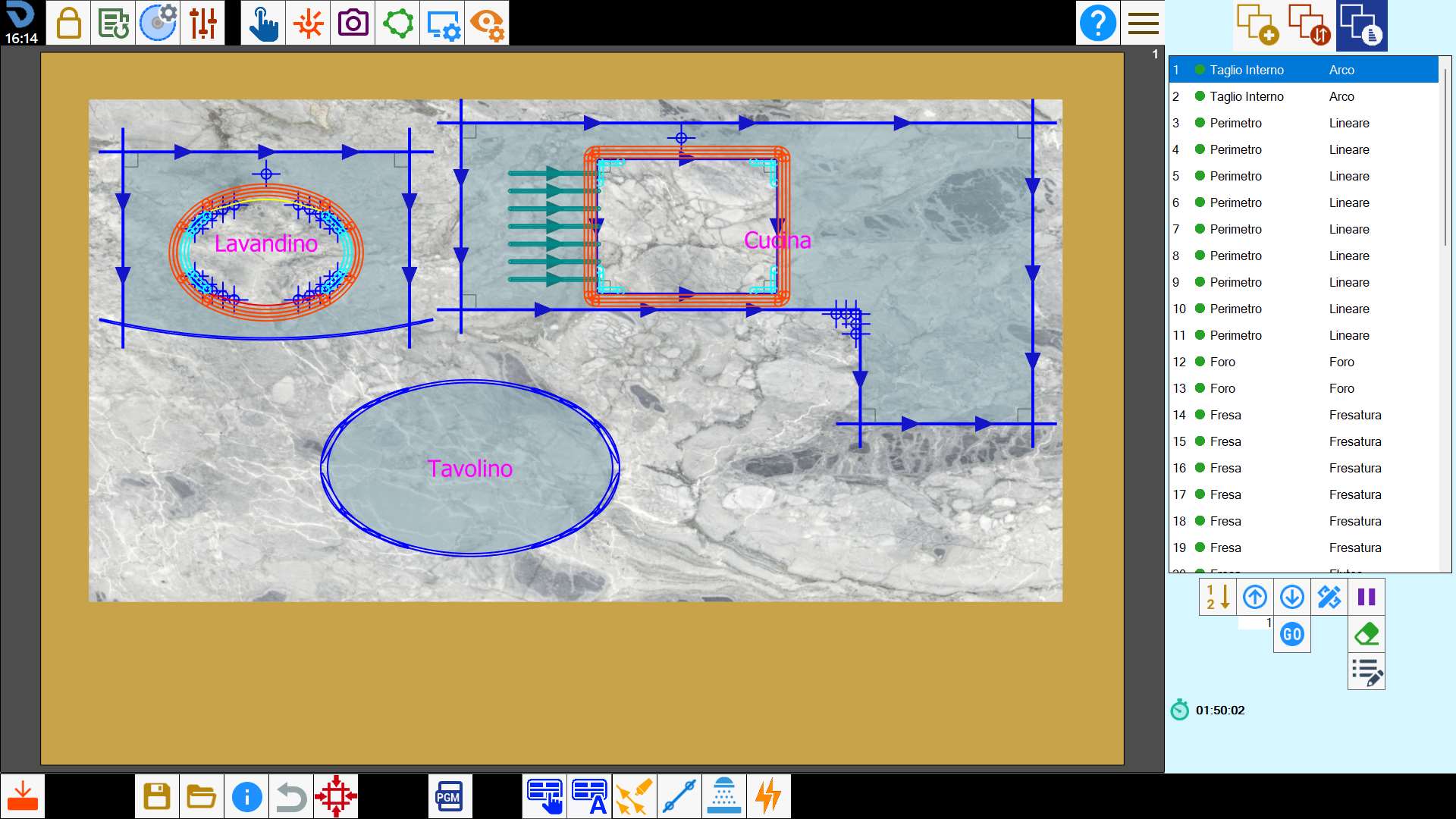Click the water spray shower icon
1456x819 pixels.
[x=723, y=796]
